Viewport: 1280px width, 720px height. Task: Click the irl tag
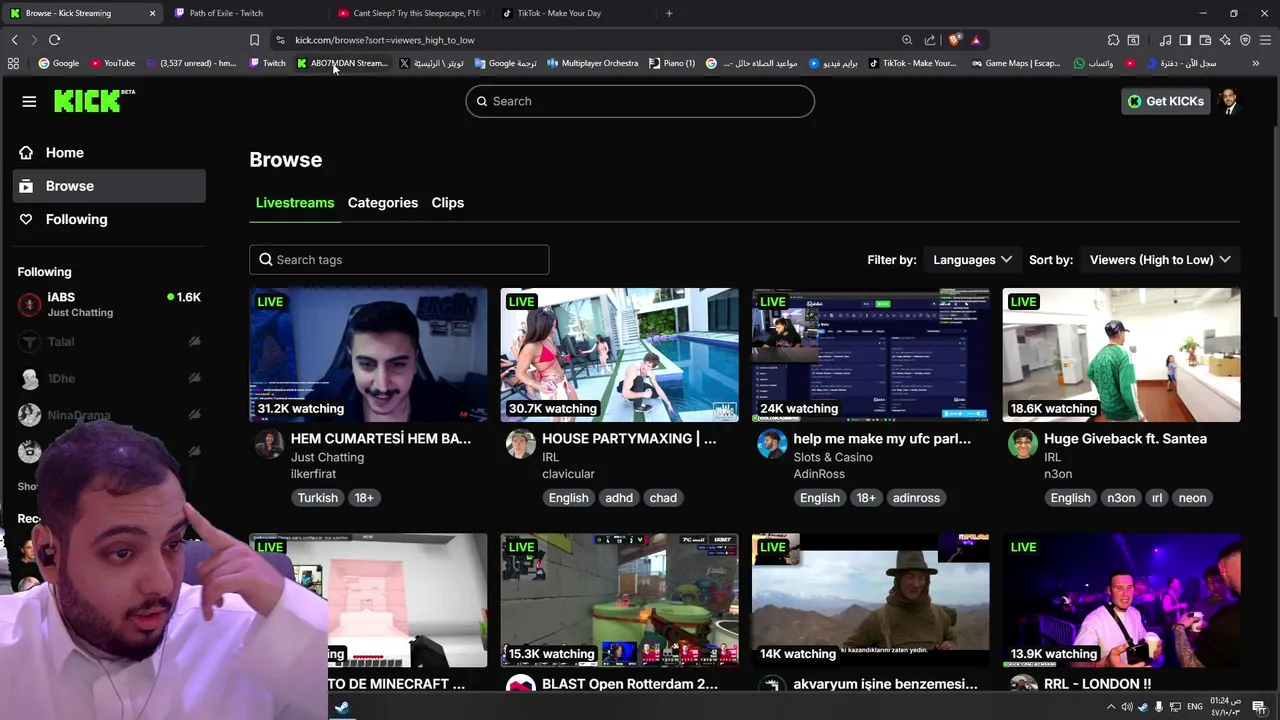[x=1156, y=498]
